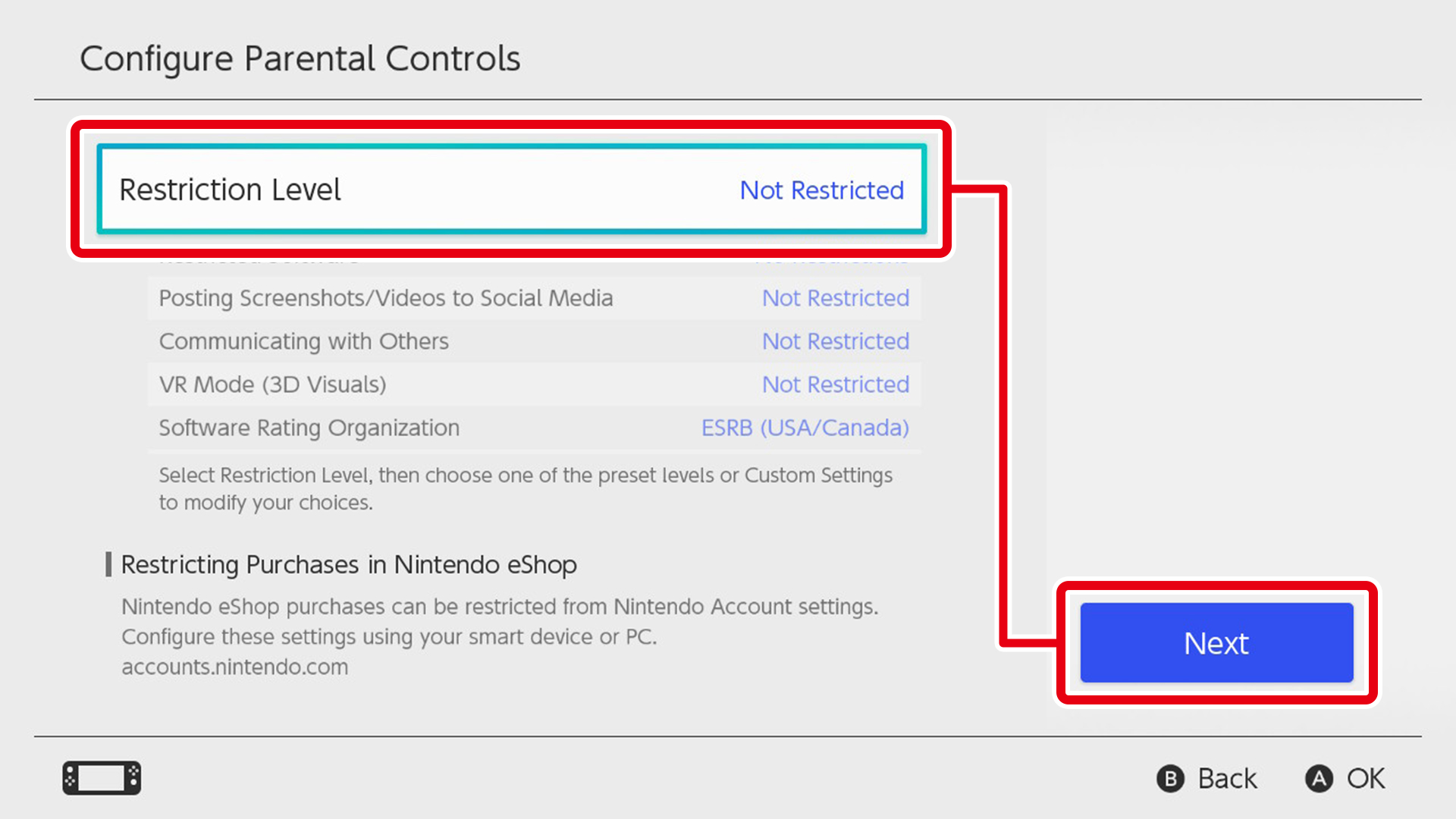This screenshot has height=819, width=1456.
Task: Select Posting Screenshots/Videos to Social Media row
Action: (534, 298)
